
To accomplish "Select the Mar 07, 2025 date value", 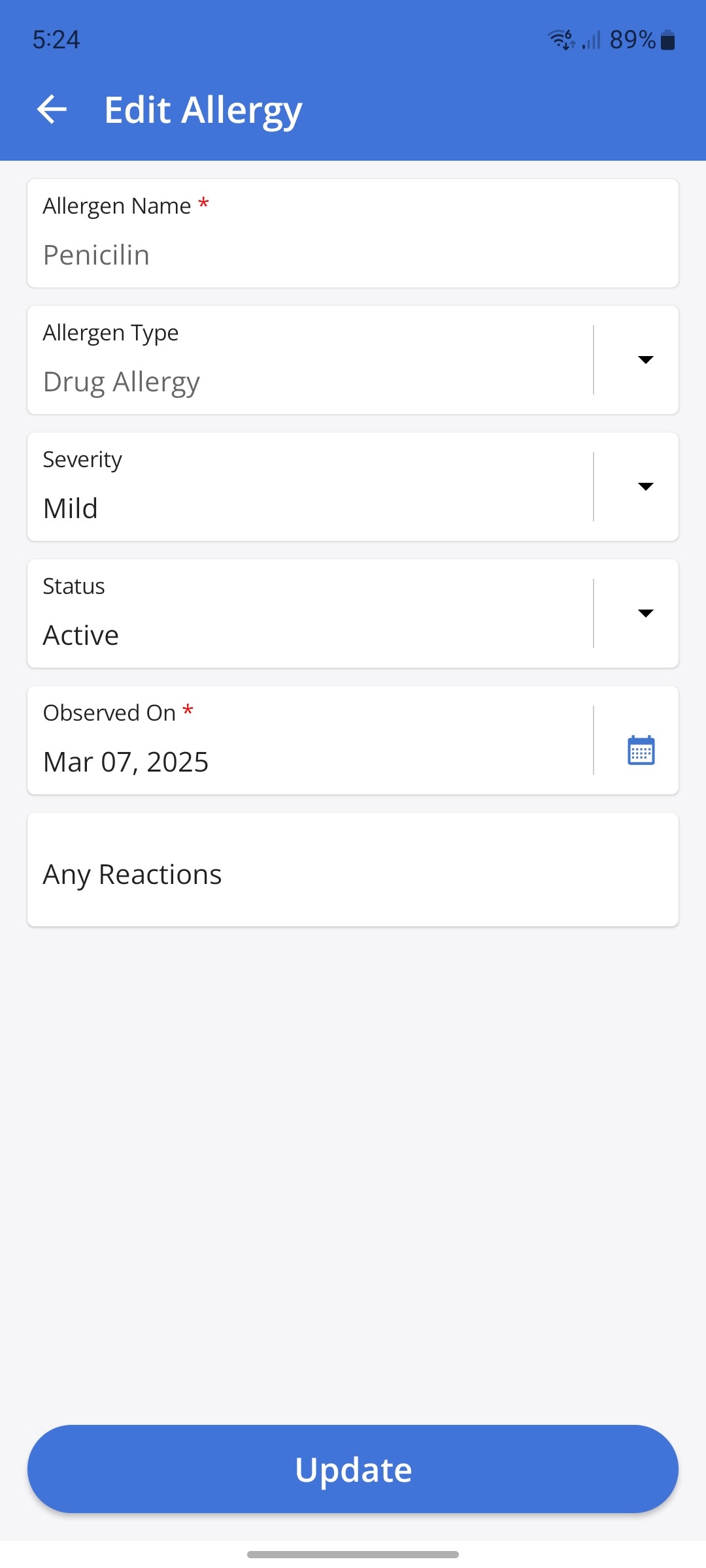I will 126,762.
